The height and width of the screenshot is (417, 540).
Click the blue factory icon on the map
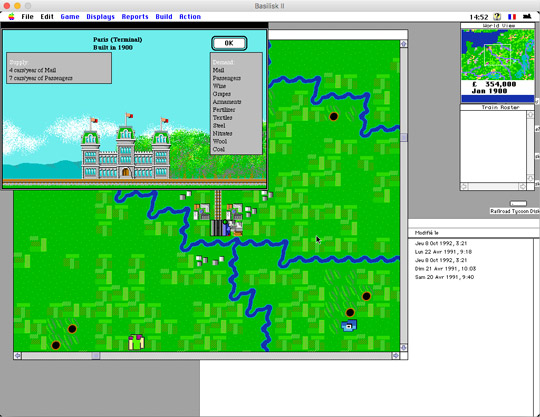pos(349,325)
